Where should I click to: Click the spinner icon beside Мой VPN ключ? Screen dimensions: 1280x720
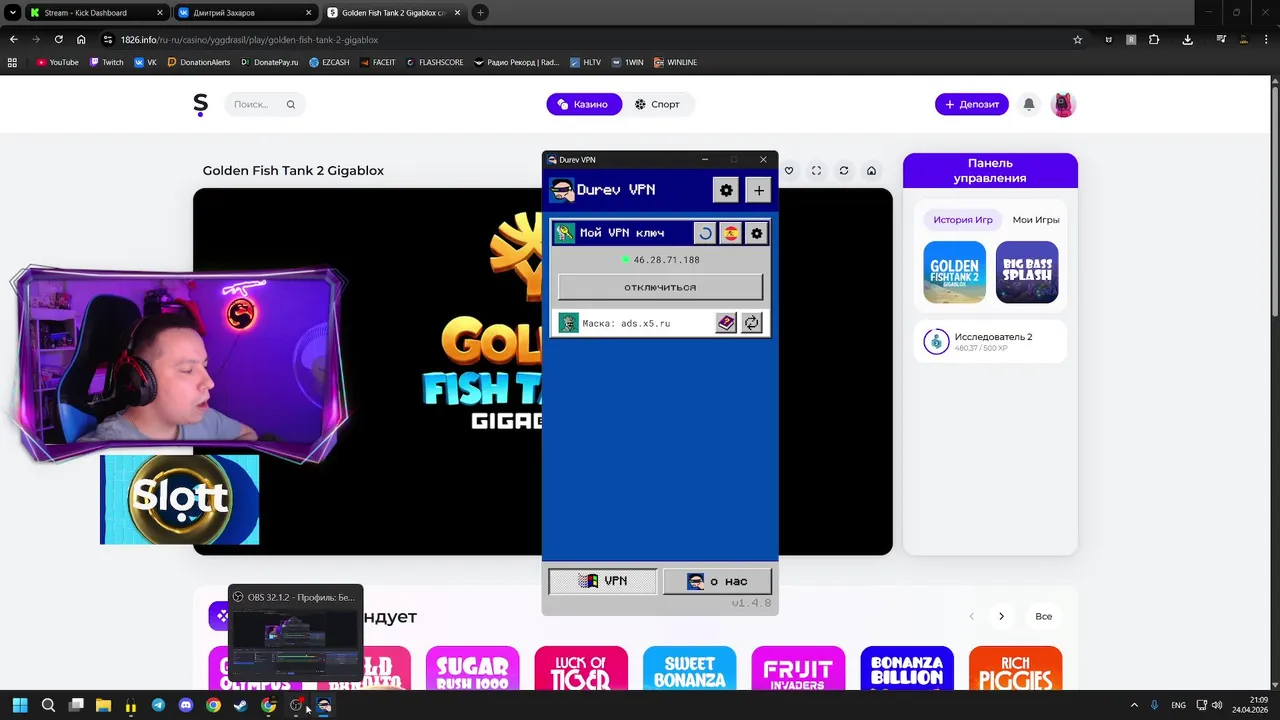point(705,233)
